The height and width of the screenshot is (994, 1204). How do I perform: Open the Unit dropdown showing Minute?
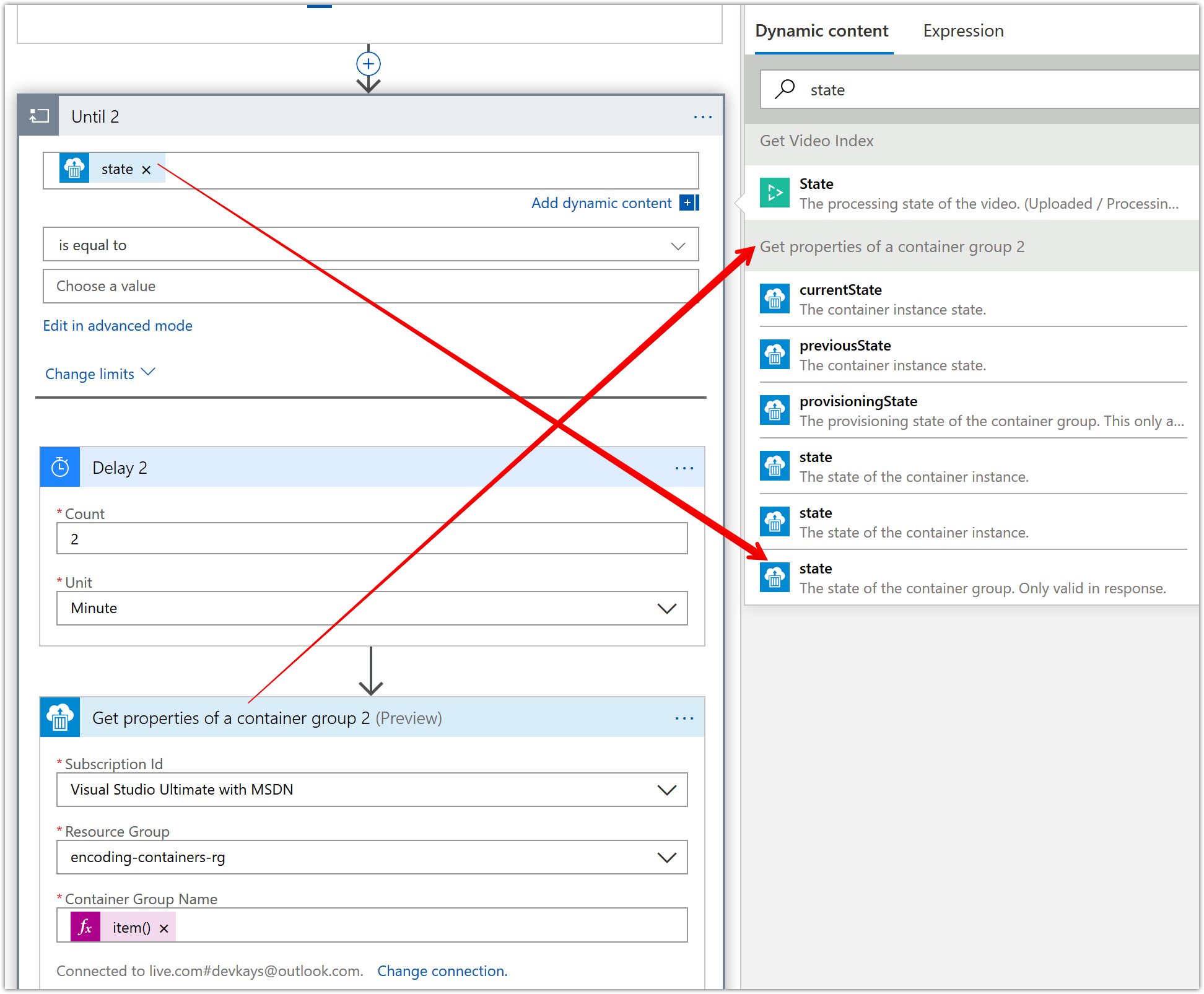point(668,608)
